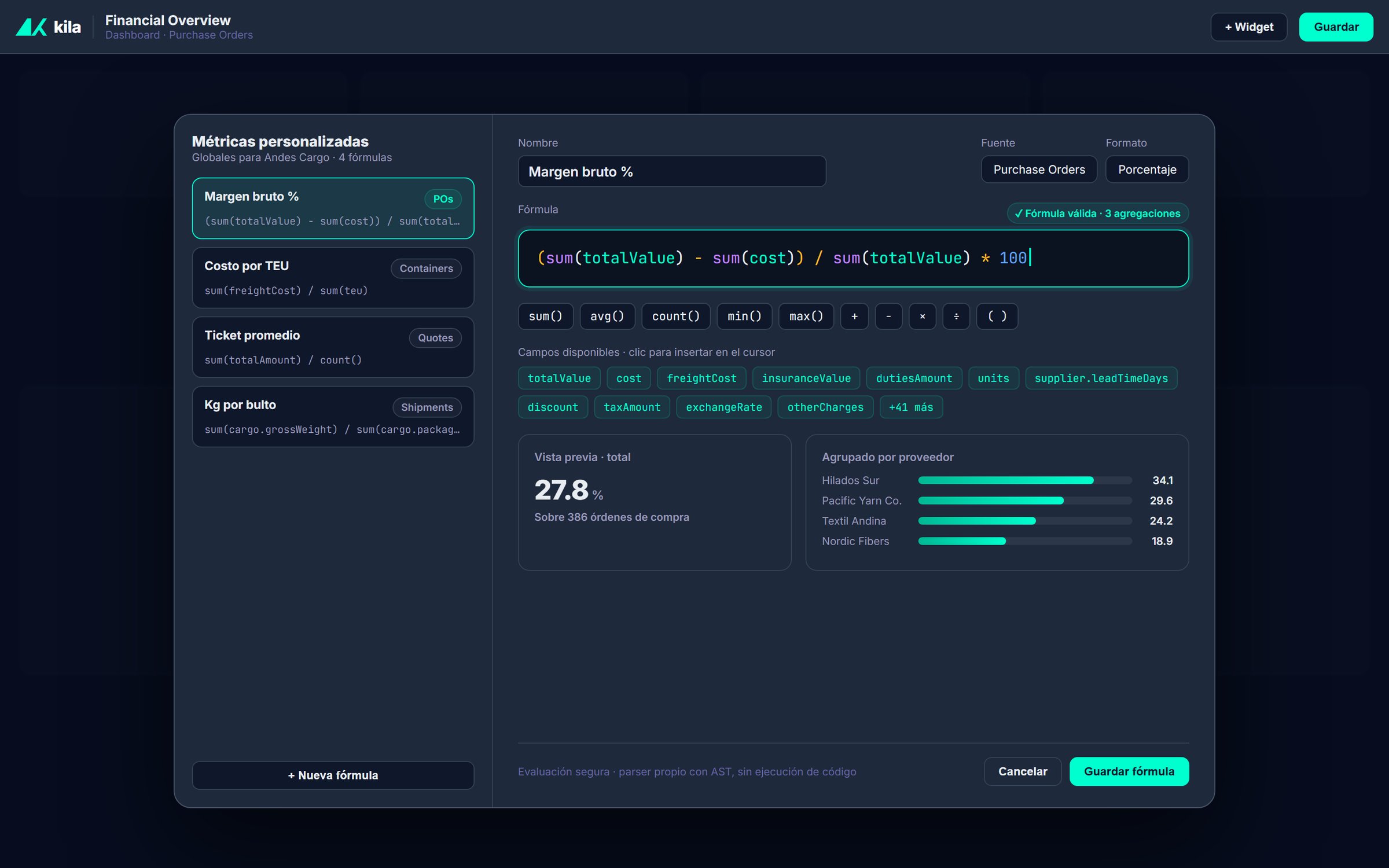The height and width of the screenshot is (868, 1389).
Task: Insert the divide operator
Action: (x=956, y=316)
